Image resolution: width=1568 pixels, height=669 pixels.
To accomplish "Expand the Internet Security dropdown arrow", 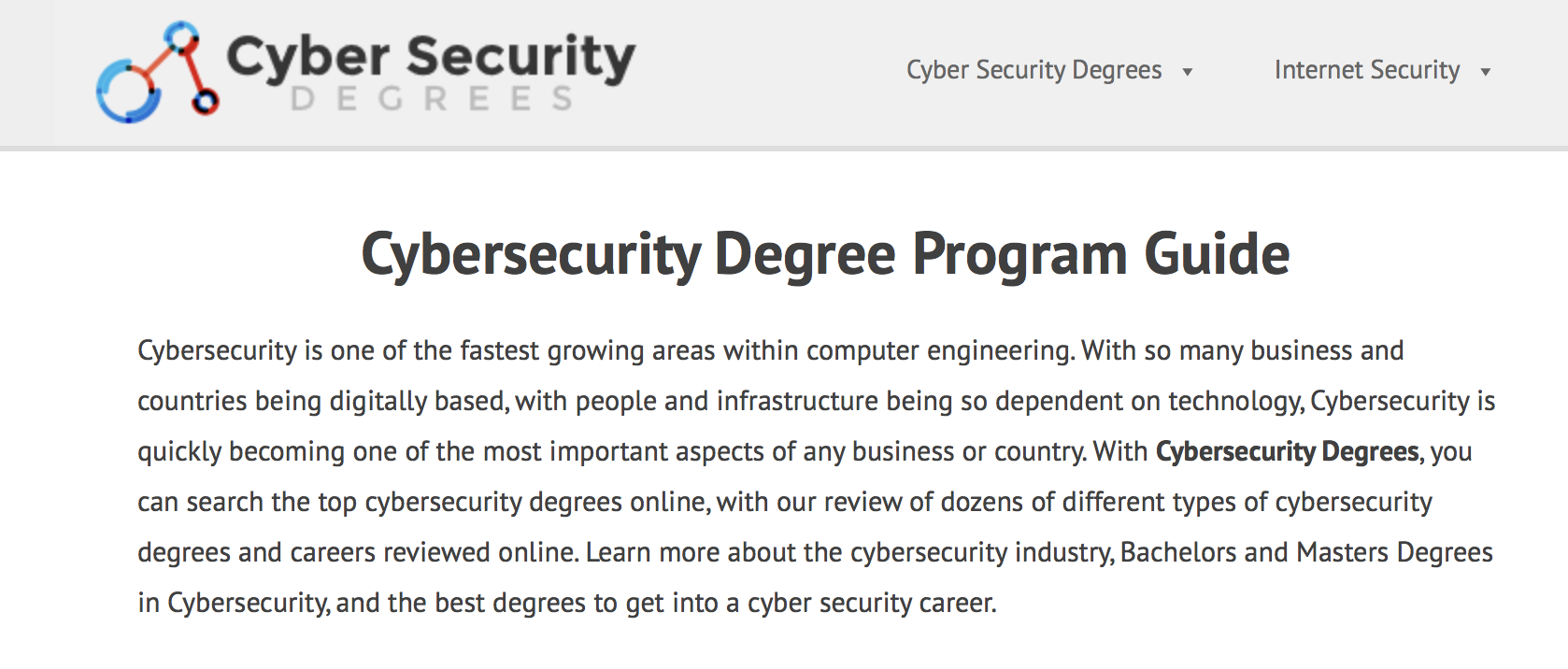I will pyautogui.click(x=1485, y=72).
